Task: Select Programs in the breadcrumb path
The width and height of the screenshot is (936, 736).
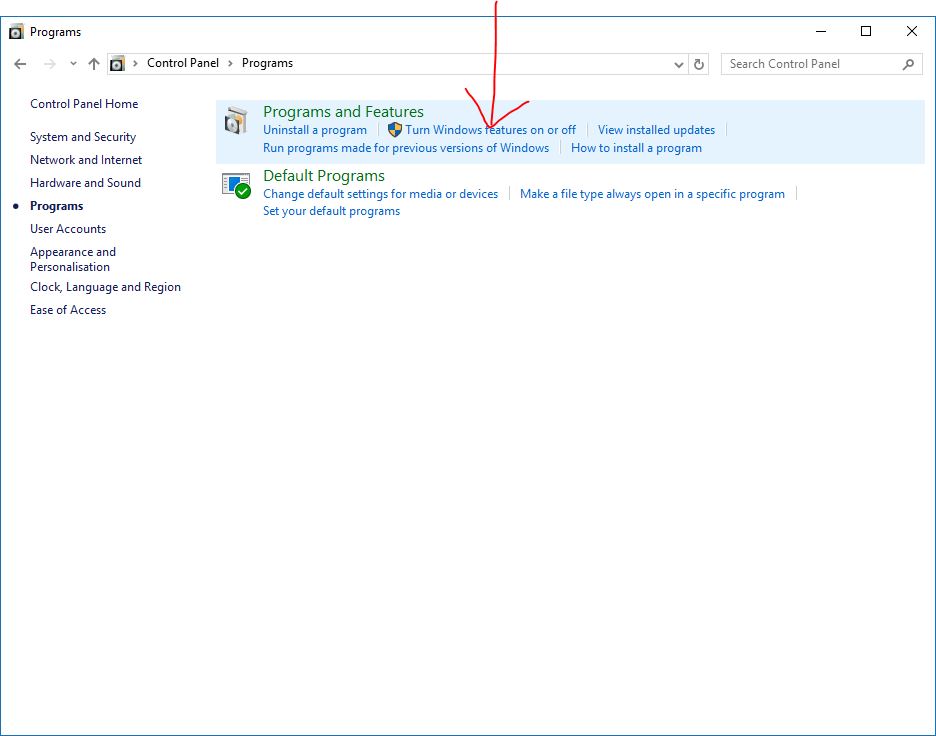Action: pyautogui.click(x=266, y=62)
